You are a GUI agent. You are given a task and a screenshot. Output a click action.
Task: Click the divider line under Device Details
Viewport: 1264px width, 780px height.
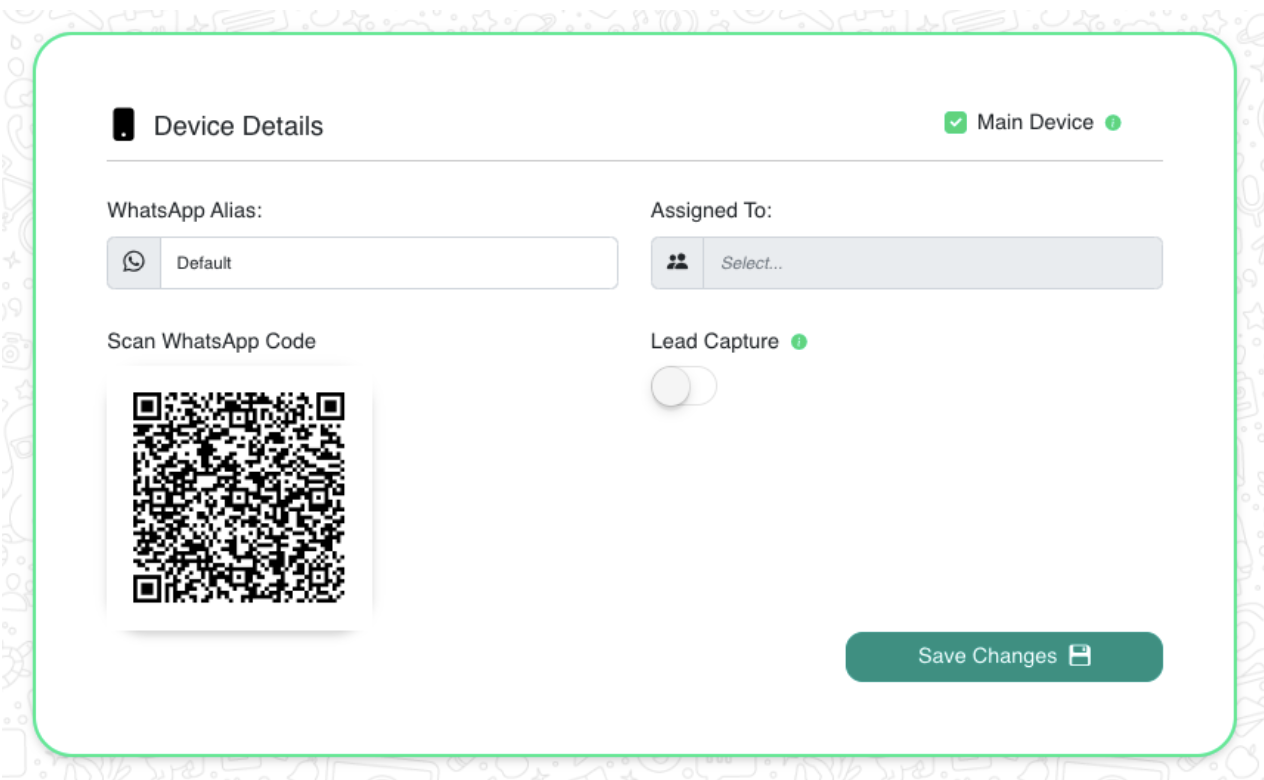point(634,161)
